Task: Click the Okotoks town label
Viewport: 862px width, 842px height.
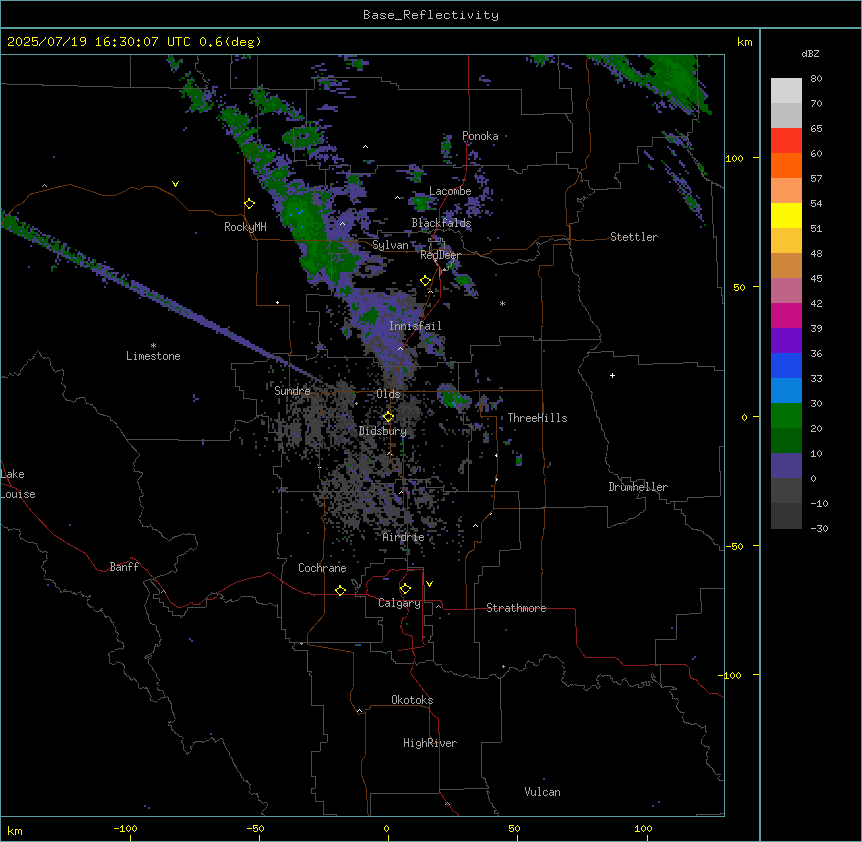Action: [x=412, y=700]
